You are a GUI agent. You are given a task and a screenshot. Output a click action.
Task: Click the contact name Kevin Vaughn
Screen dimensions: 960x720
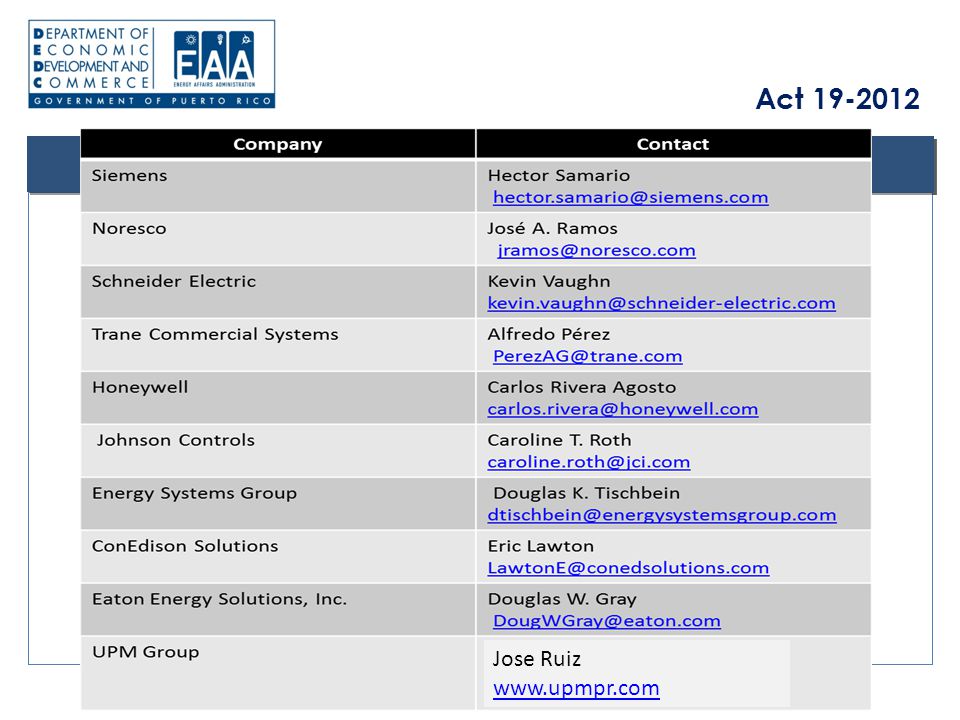(x=549, y=282)
